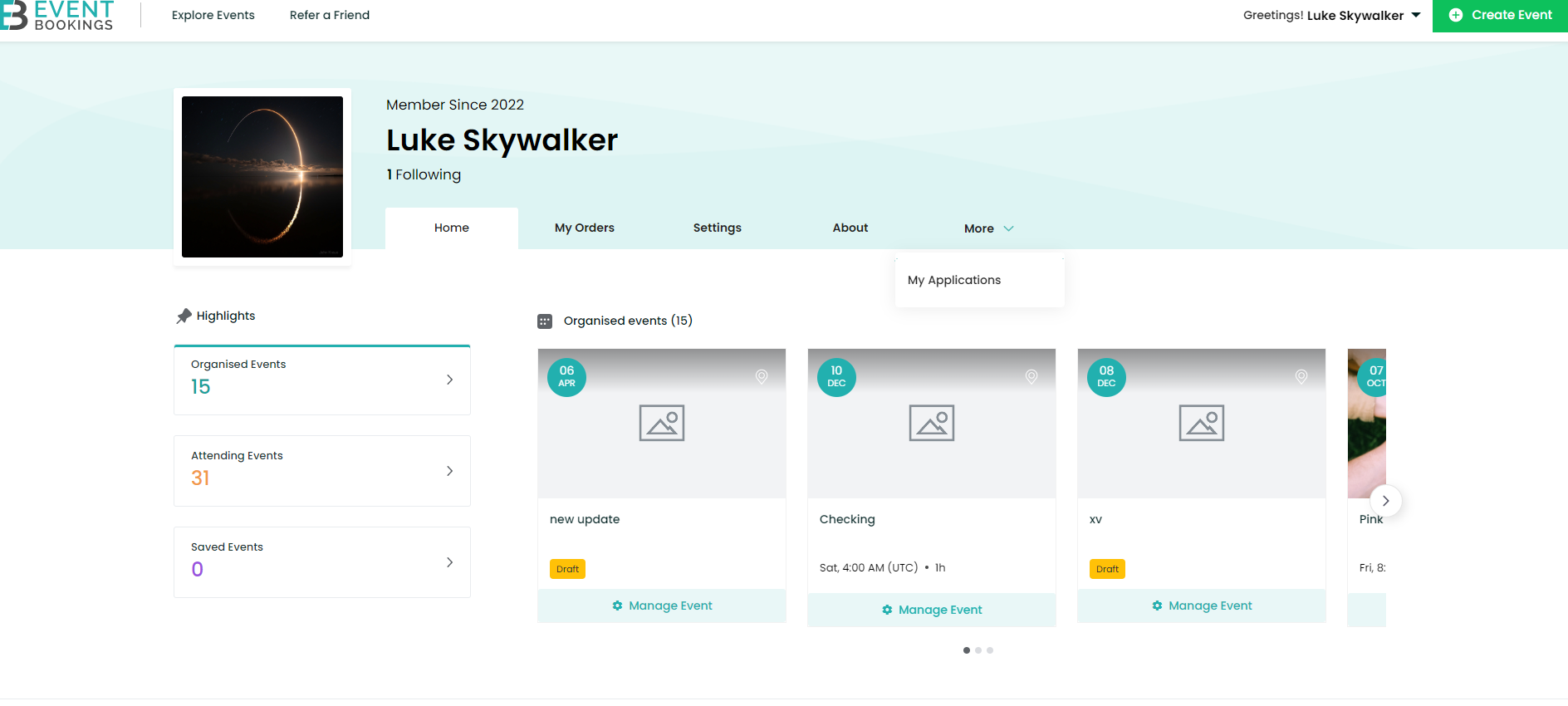Viewport: 1568px width, 706px height.
Task: Select My Applications from More menu
Action: [954, 281]
